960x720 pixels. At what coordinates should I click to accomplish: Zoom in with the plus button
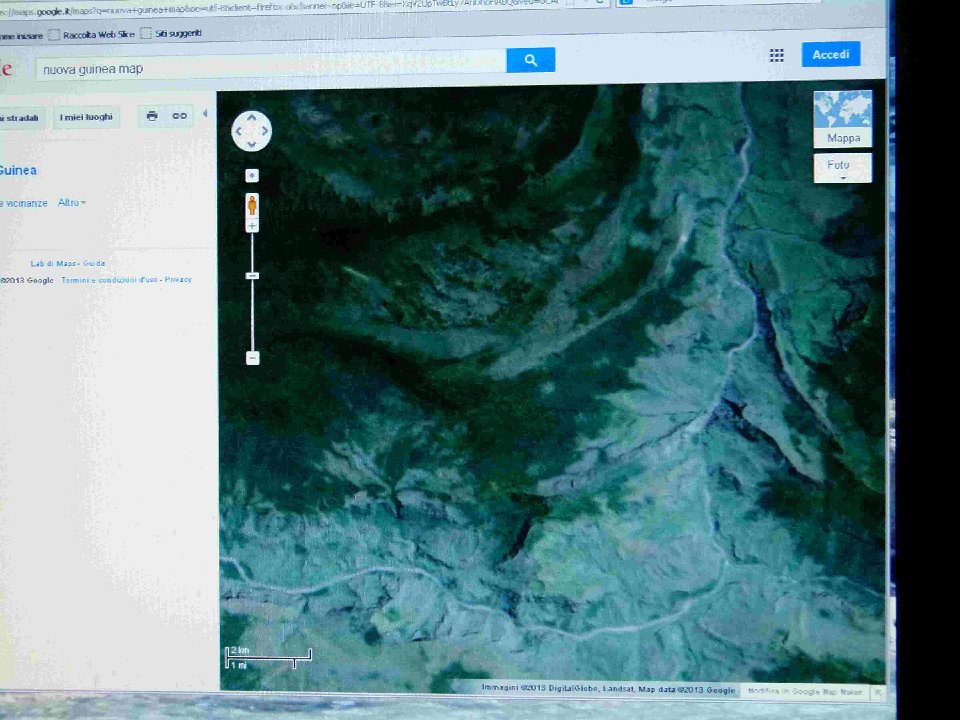[252, 226]
